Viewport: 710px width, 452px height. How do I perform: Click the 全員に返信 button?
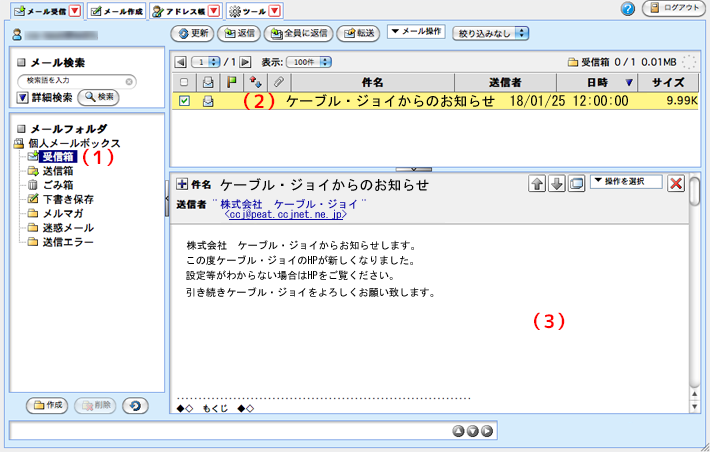point(298,33)
